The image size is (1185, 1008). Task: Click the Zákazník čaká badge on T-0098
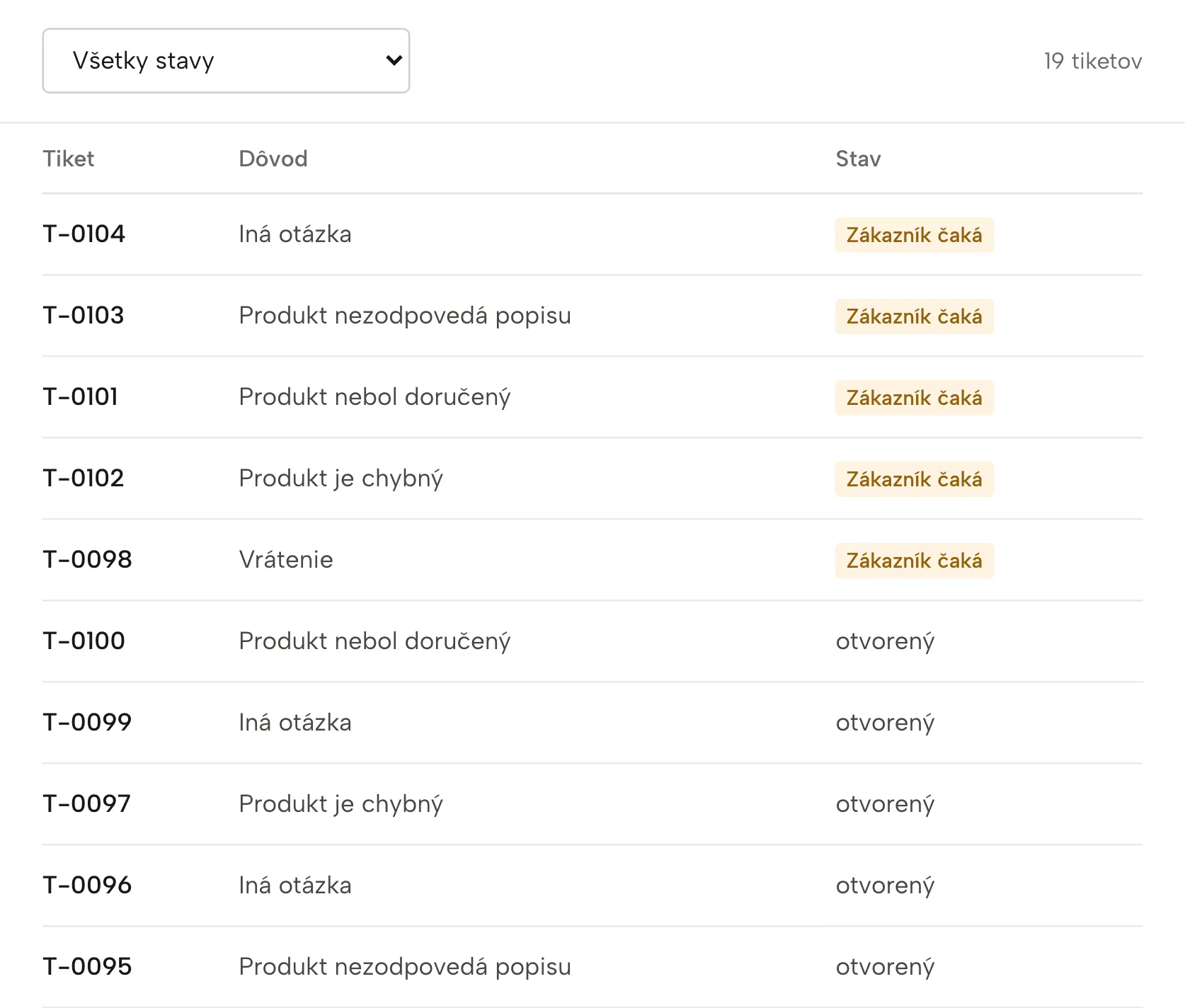(914, 561)
